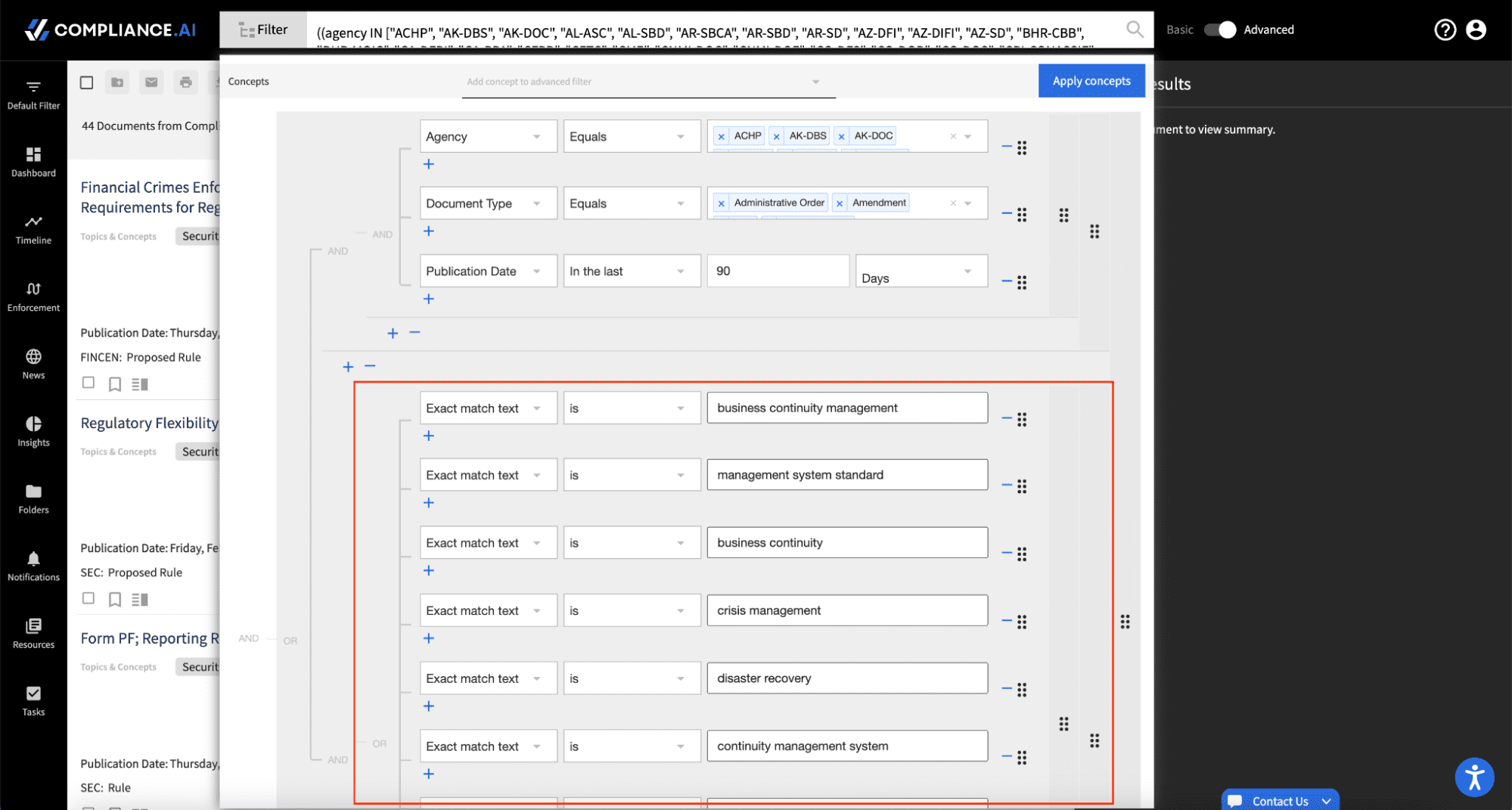1512x810 pixels.
Task: Open the Publication Date field dropdown
Action: (x=488, y=271)
